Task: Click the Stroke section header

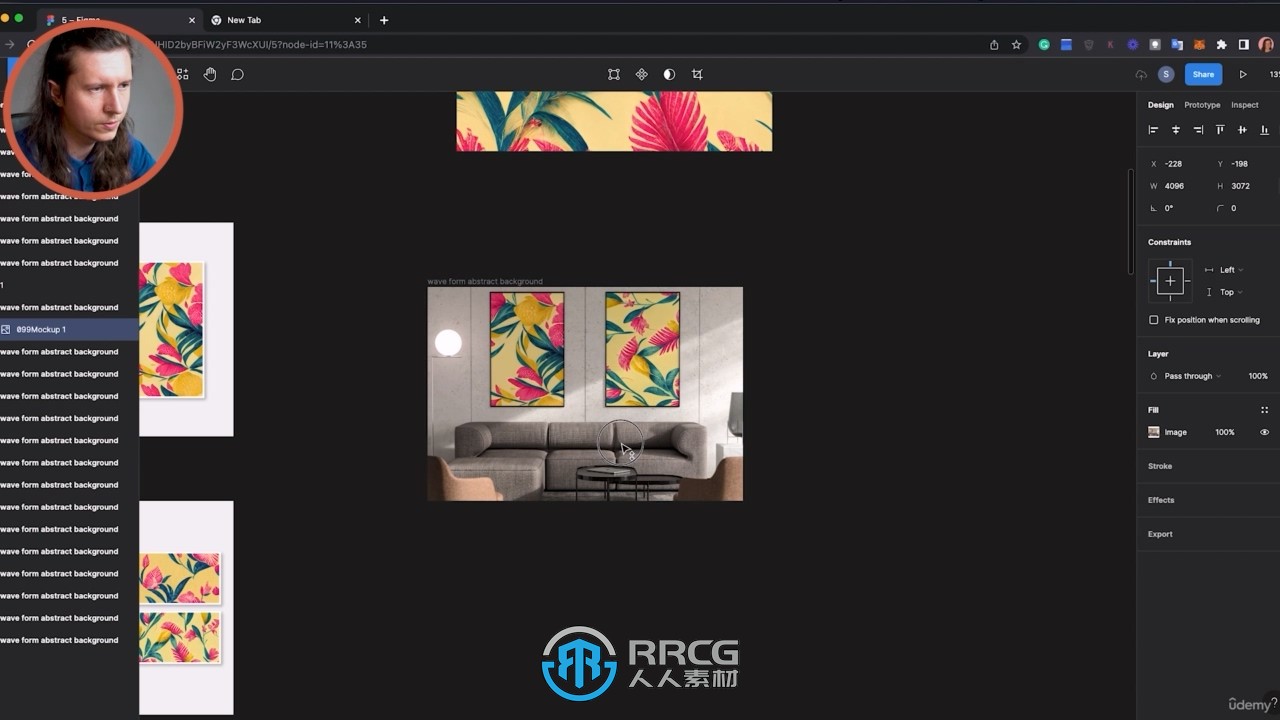Action: [x=1160, y=466]
